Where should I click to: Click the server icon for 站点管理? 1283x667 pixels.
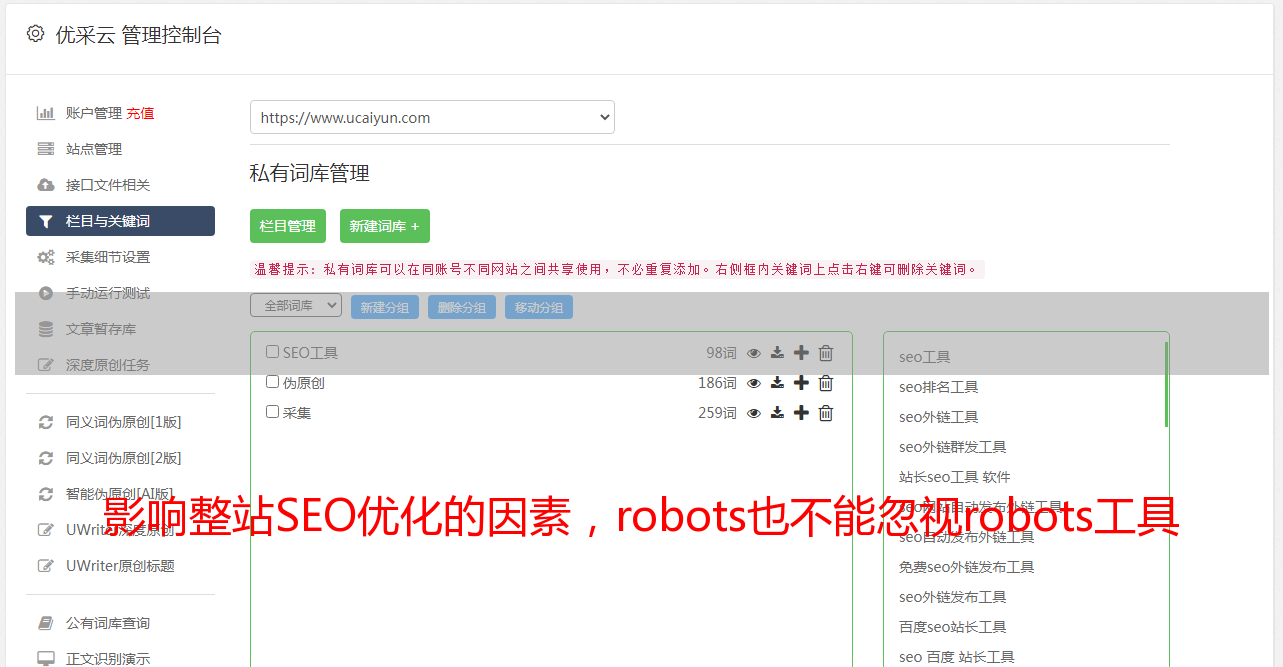[45, 149]
